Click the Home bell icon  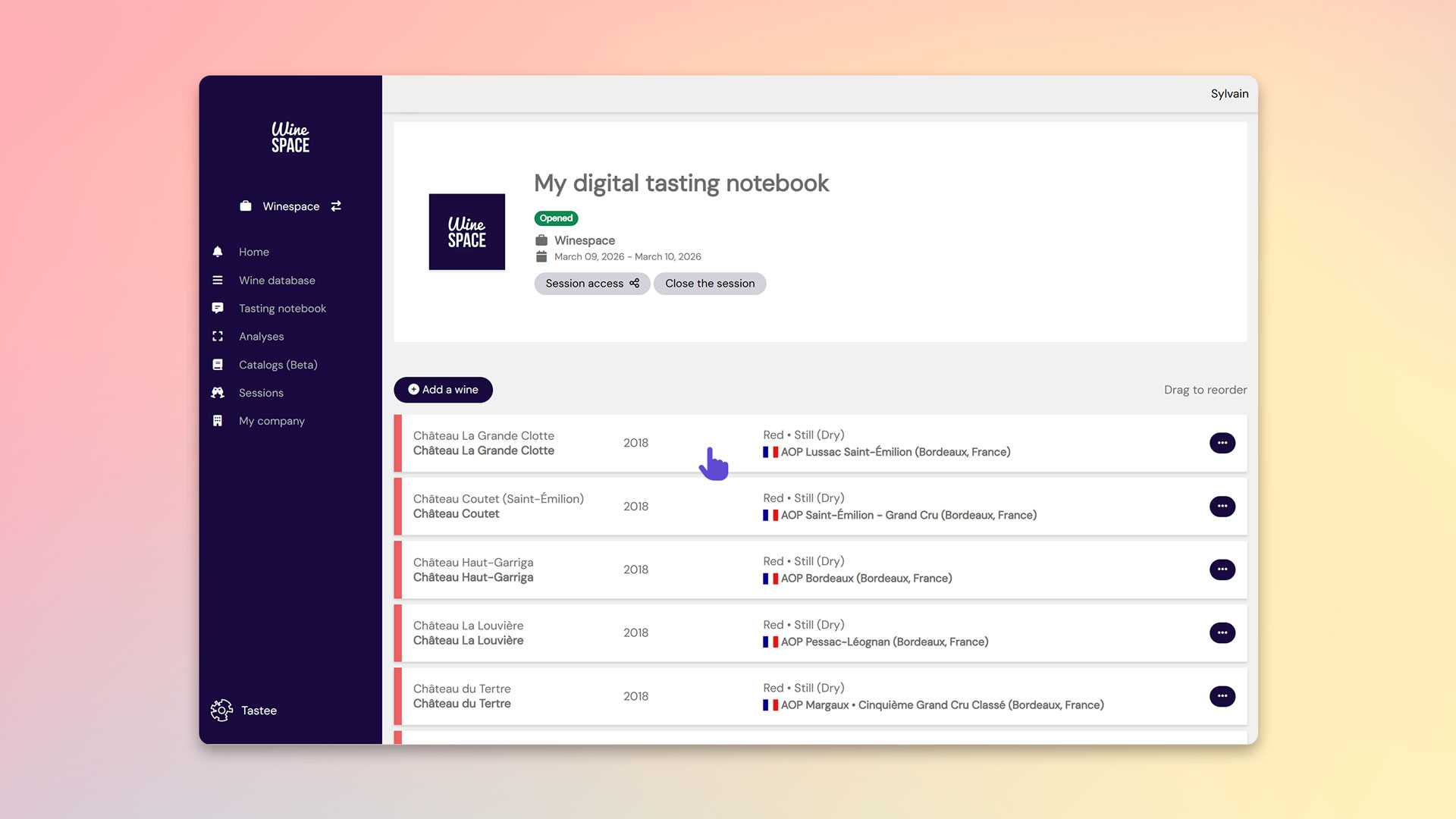point(218,252)
